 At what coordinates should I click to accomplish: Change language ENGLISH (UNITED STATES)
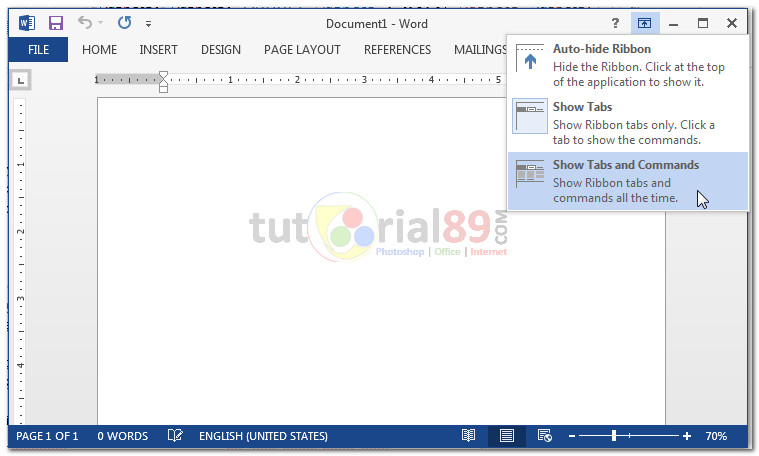[263, 436]
